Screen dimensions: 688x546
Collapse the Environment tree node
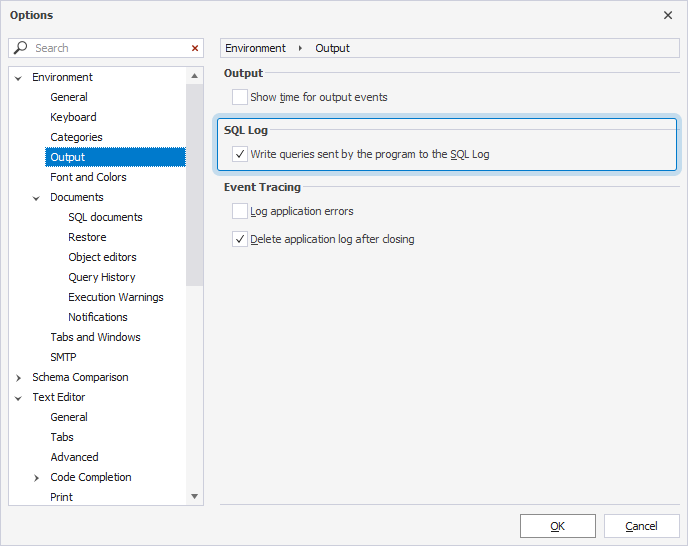point(19,77)
